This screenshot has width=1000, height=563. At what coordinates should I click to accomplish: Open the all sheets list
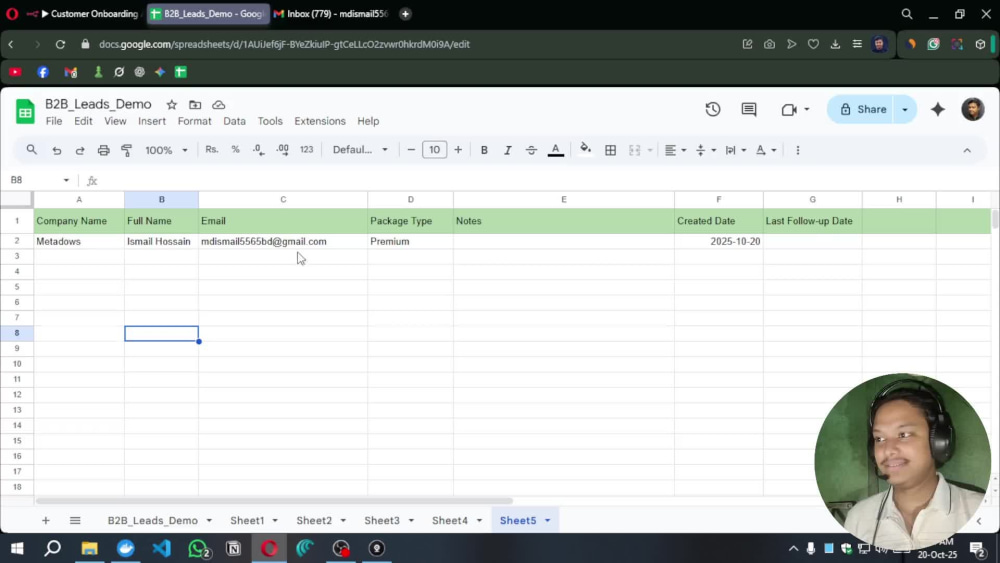point(75,520)
